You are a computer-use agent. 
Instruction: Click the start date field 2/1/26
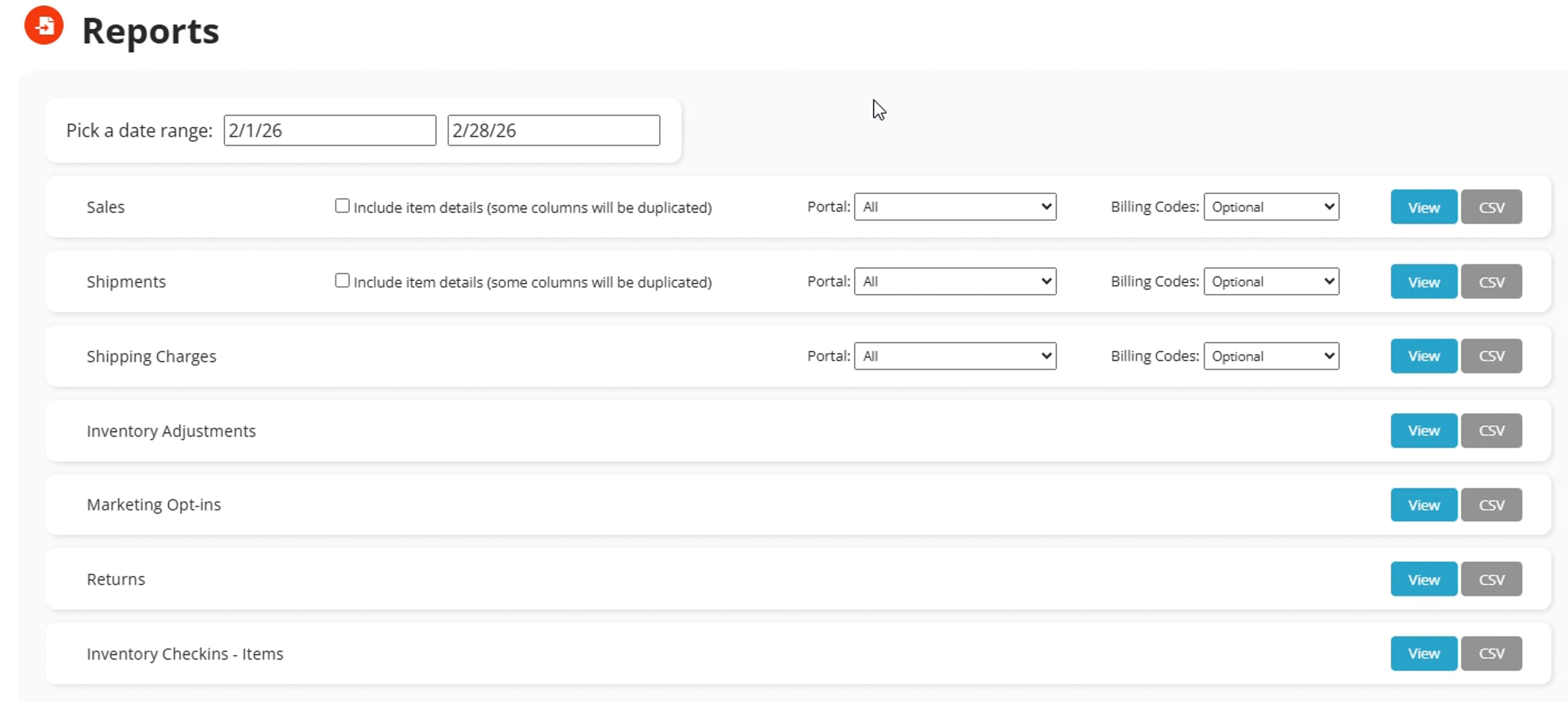click(330, 130)
